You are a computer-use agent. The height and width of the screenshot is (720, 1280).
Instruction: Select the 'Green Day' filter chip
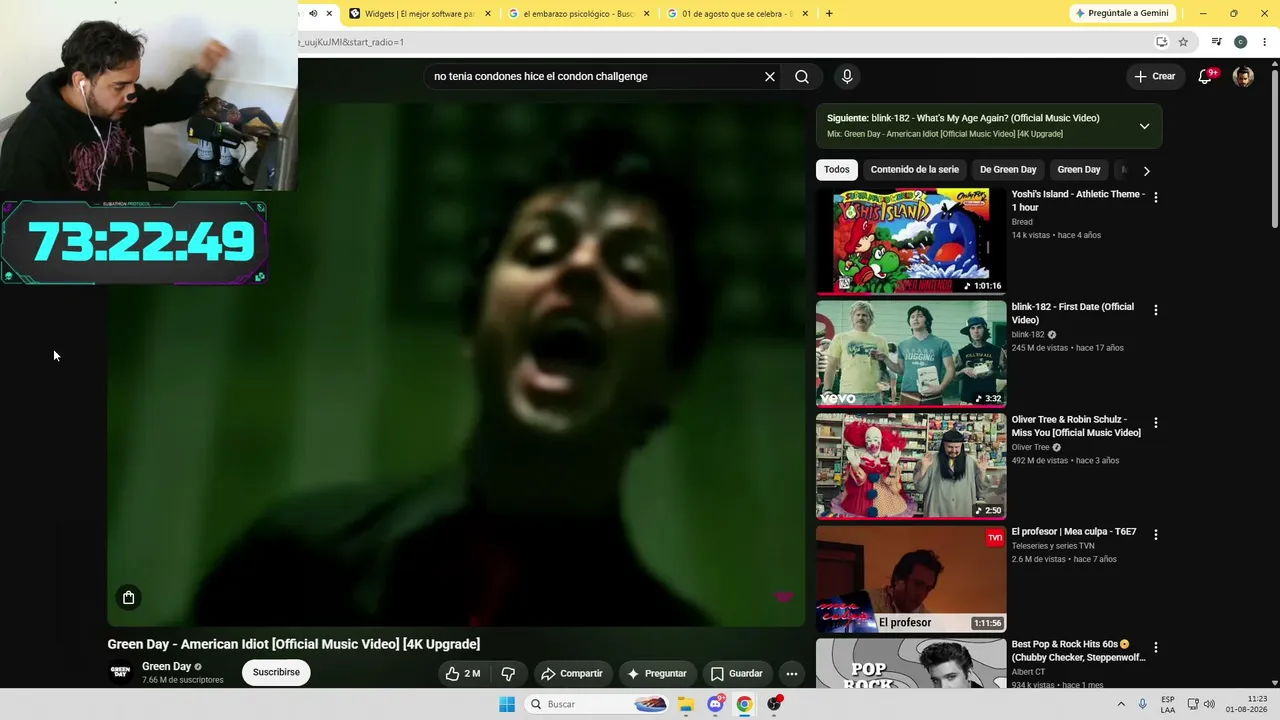(1079, 170)
